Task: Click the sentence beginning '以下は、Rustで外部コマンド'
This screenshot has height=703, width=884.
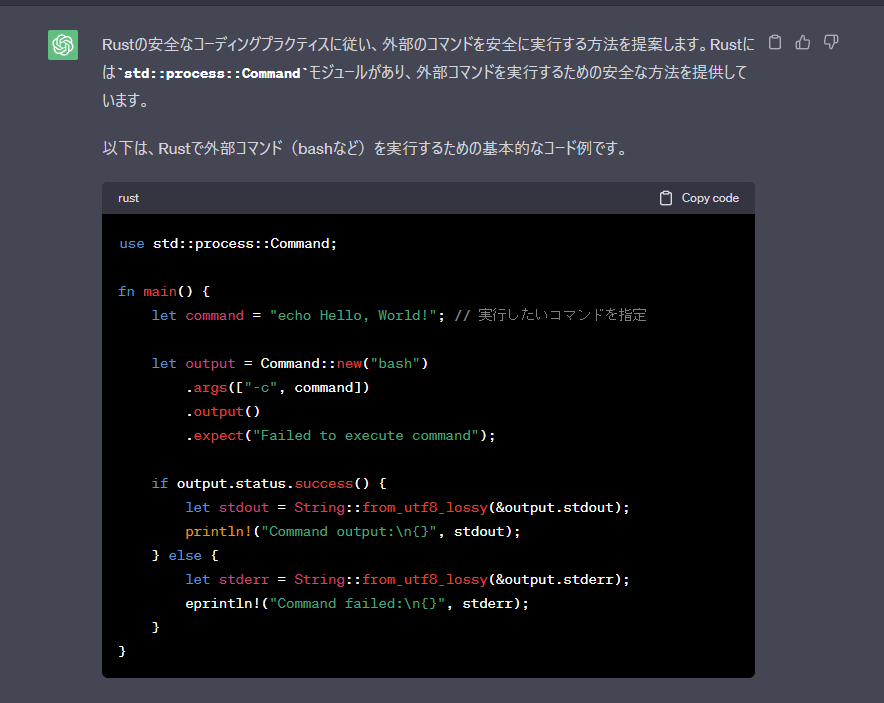Action: point(365,148)
